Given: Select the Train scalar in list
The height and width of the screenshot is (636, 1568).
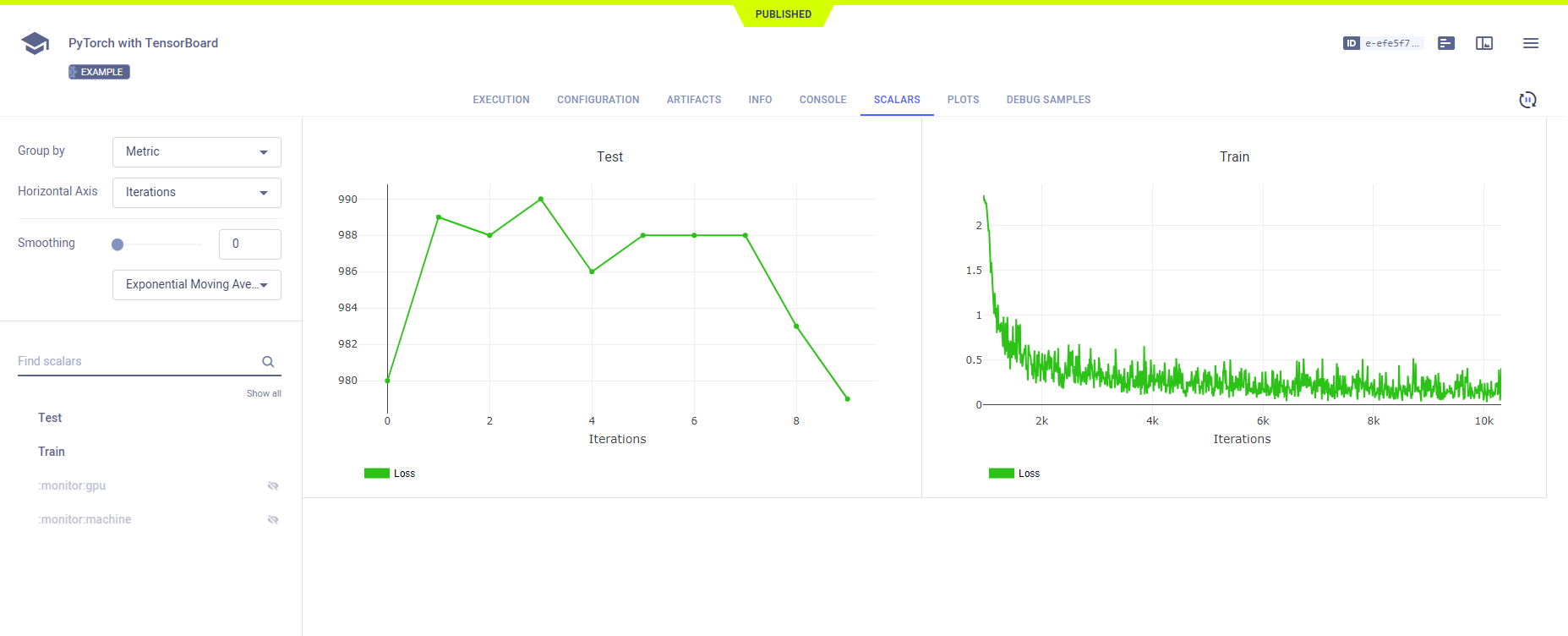Looking at the screenshot, I should pos(52,452).
